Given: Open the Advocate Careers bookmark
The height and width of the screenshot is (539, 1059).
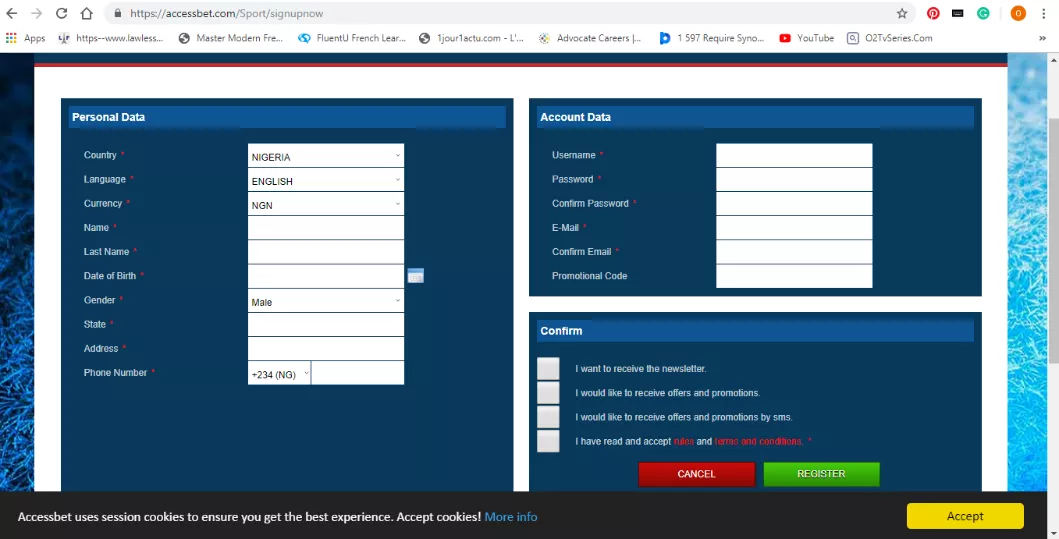Looking at the screenshot, I should click(x=590, y=38).
